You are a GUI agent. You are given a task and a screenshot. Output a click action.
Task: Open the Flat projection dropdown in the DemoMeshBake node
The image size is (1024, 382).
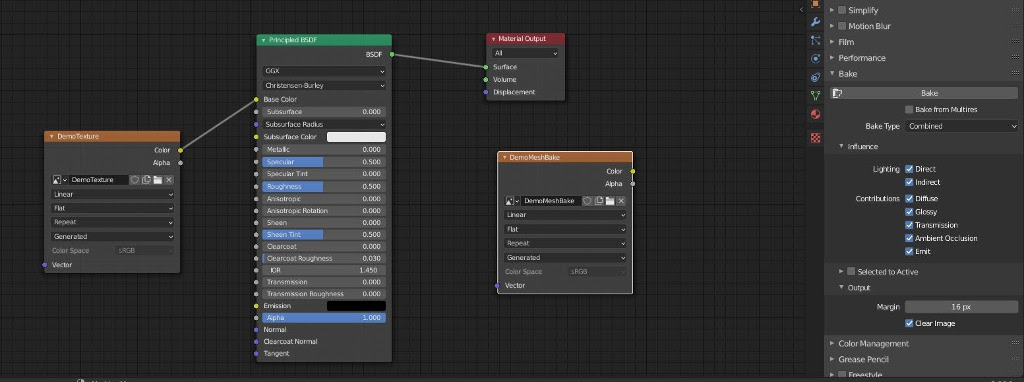point(566,229)
